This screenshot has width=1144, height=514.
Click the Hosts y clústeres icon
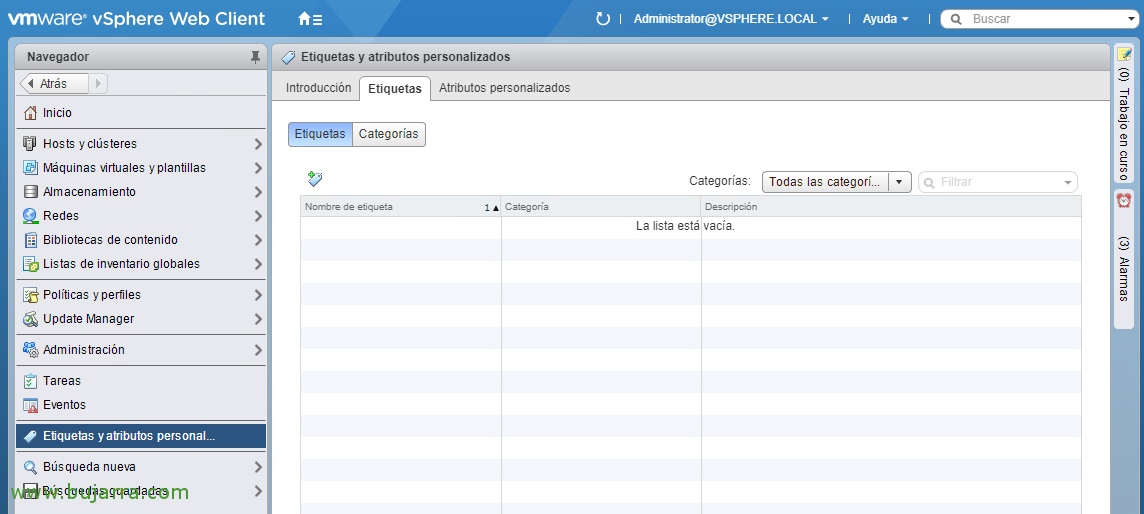30,144
